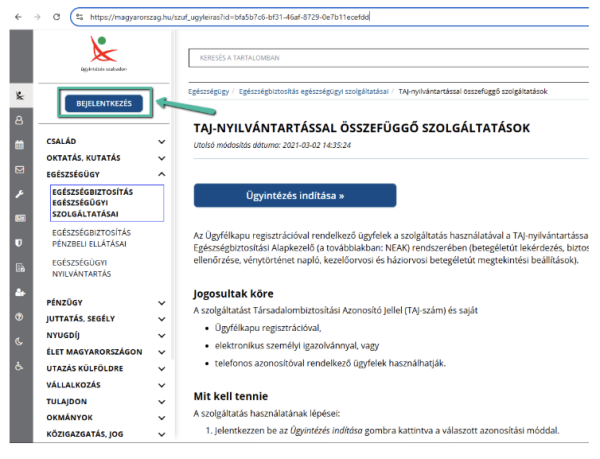The width and height of the screenshot is (600, 459).
Task: Click the Mit kell tennie heading
Action: (231, 396)
